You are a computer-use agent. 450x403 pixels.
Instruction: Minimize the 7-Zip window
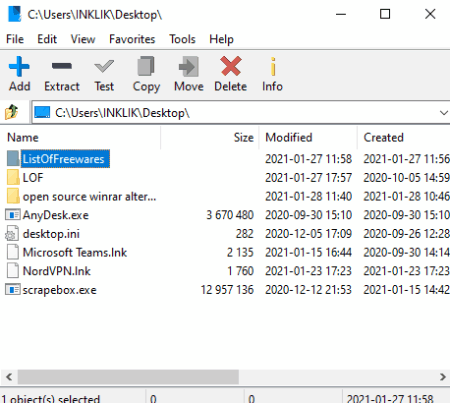tap(341, 14)
